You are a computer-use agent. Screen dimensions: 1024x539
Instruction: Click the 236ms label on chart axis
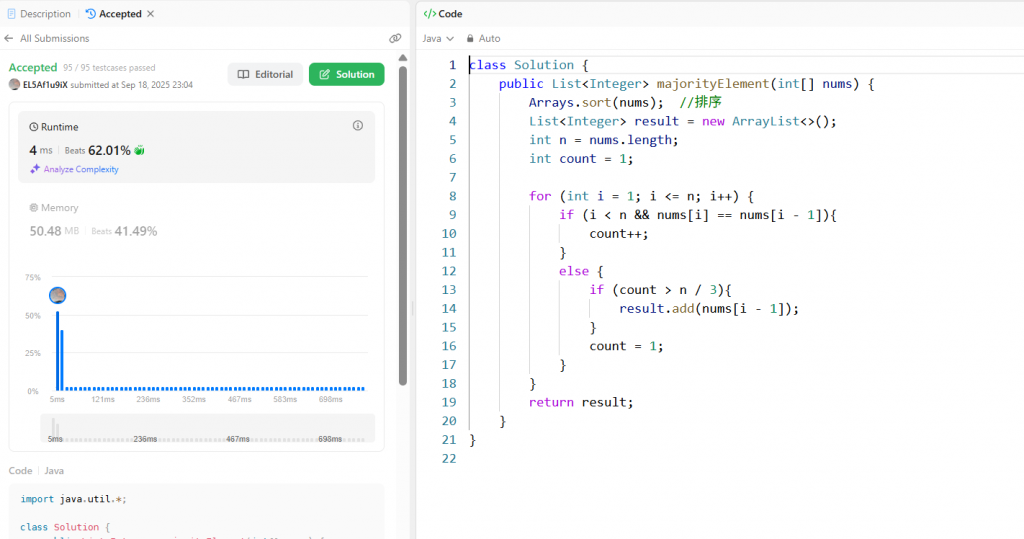point(148,399)
